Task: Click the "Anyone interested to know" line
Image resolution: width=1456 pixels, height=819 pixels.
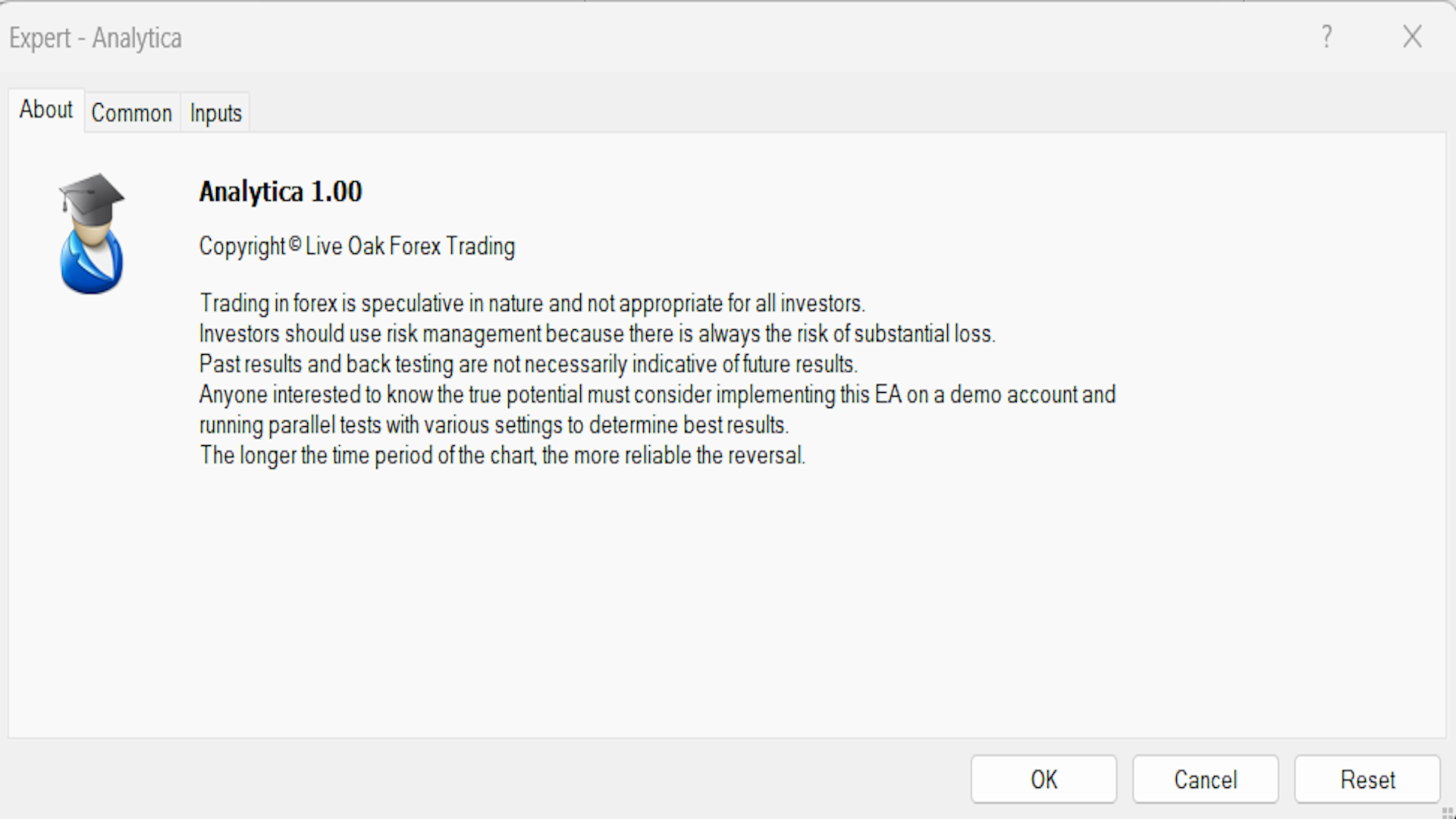Action: pyautogui.click(x=657, y=394)
